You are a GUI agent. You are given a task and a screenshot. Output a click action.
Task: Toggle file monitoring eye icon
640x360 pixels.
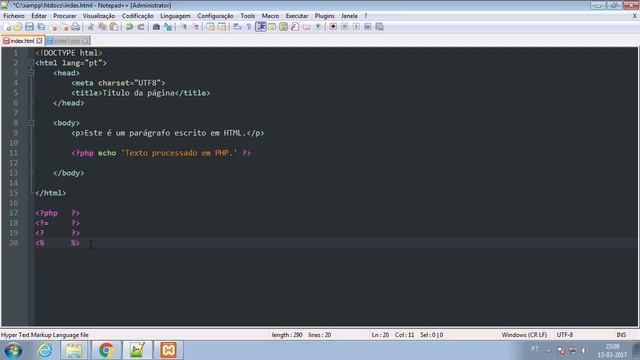click(x=318, y=27)
